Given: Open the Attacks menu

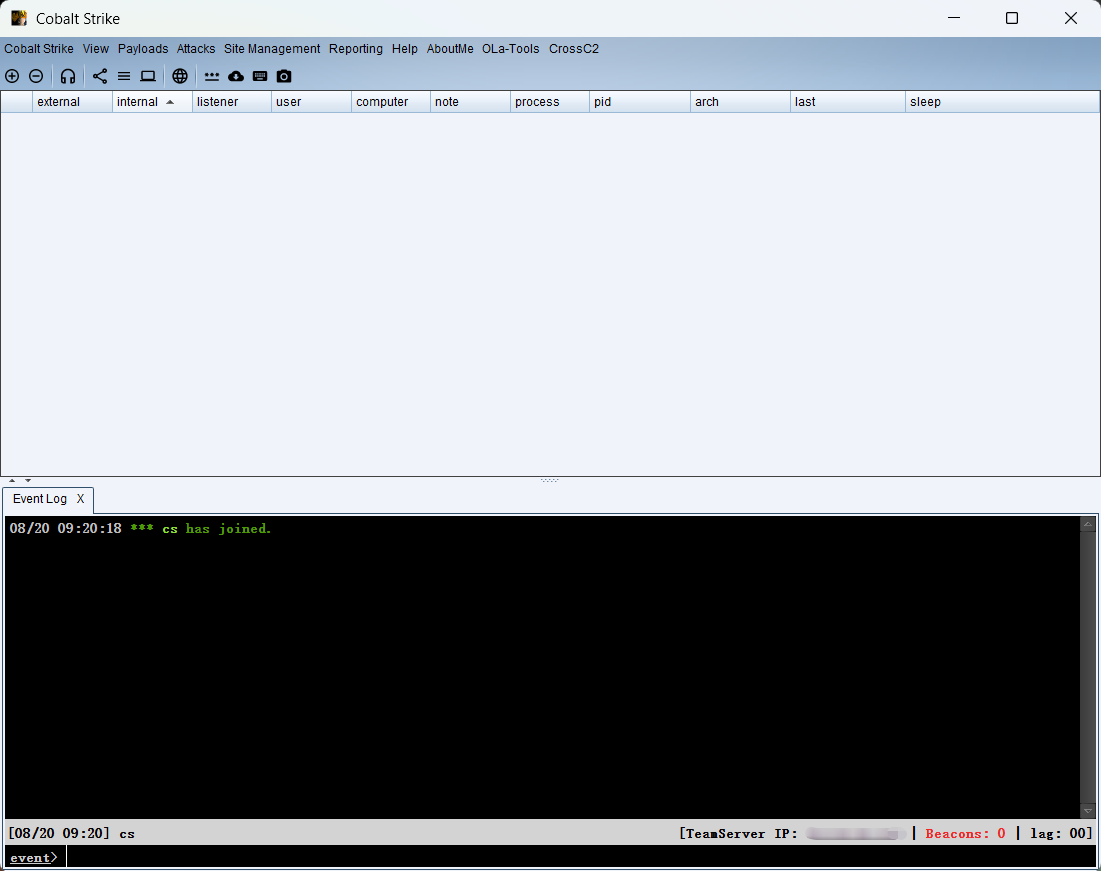Looking at the screenshot, I should pyautogui.click(x=196, y=48).
